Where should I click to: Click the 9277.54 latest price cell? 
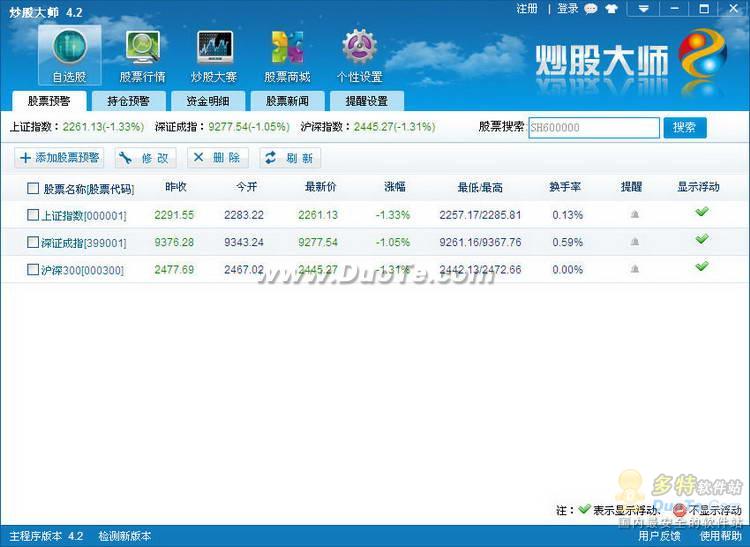[x=318, y=242]
